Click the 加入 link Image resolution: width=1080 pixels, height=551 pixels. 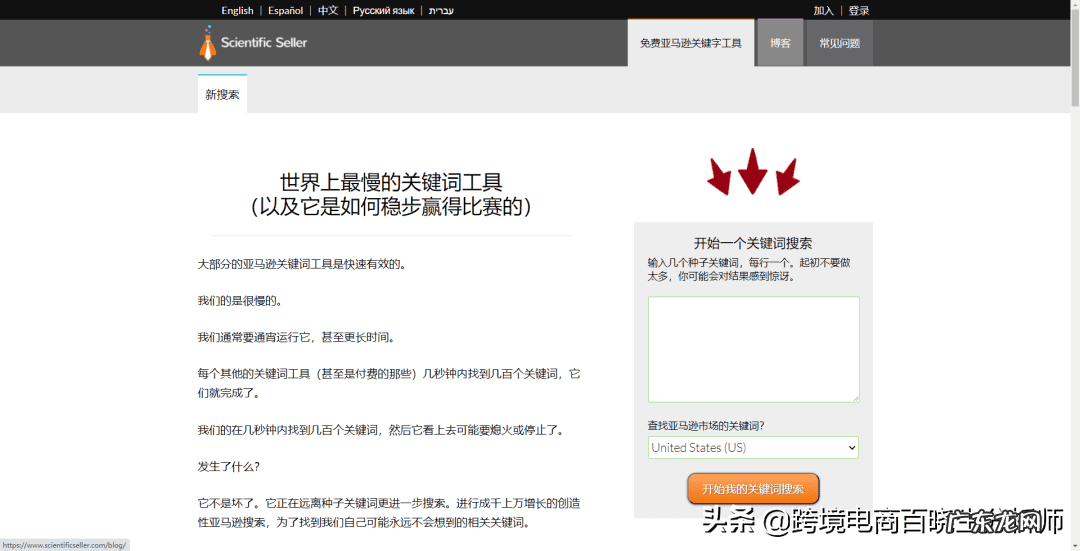point(823,10)
